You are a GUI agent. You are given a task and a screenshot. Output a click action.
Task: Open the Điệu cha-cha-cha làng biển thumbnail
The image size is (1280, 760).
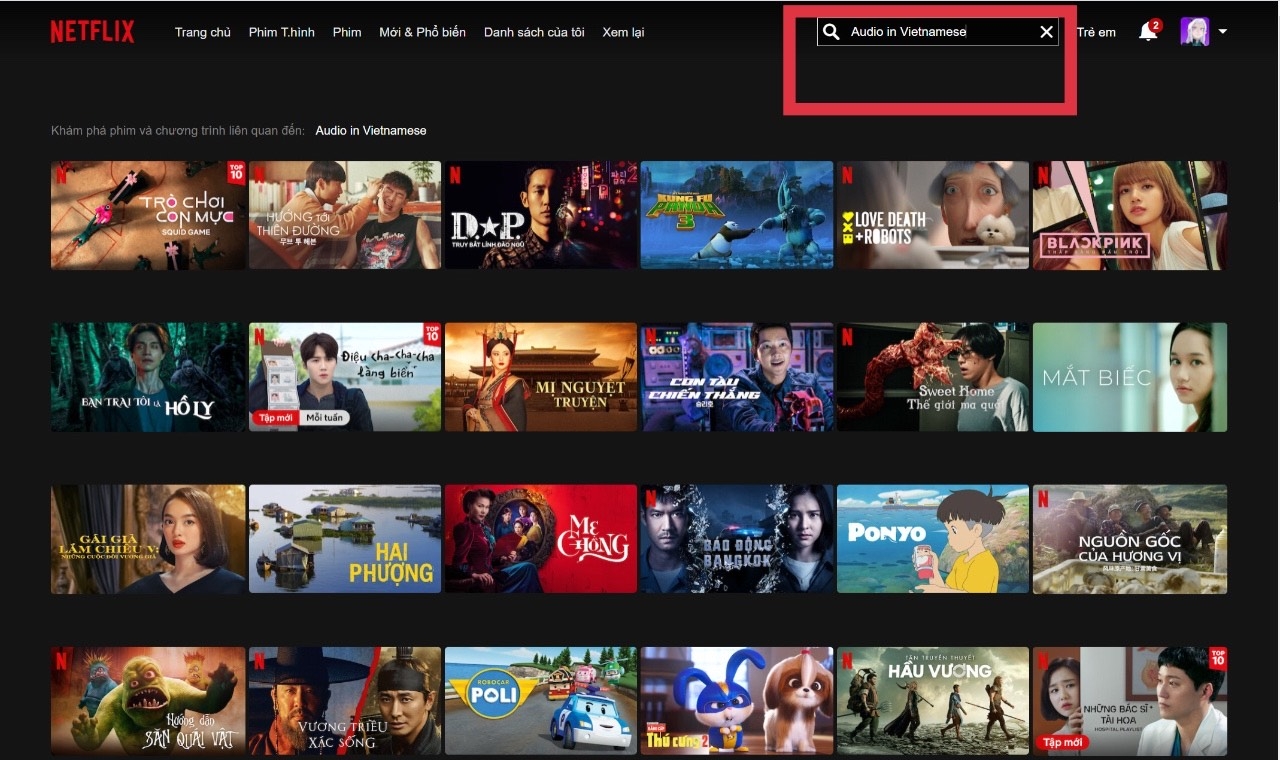[345, 377]
